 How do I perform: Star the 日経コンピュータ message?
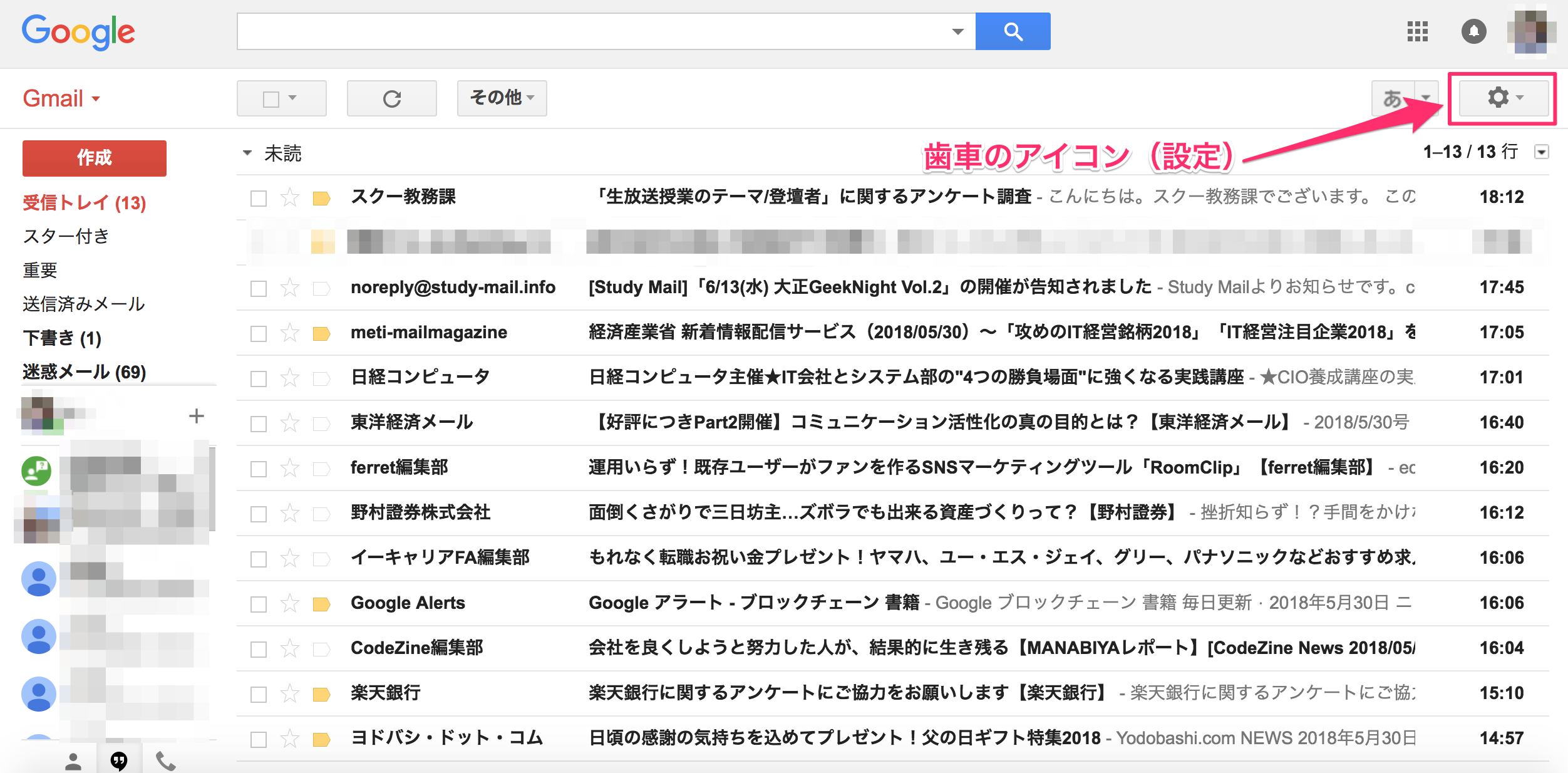(289, 378)
